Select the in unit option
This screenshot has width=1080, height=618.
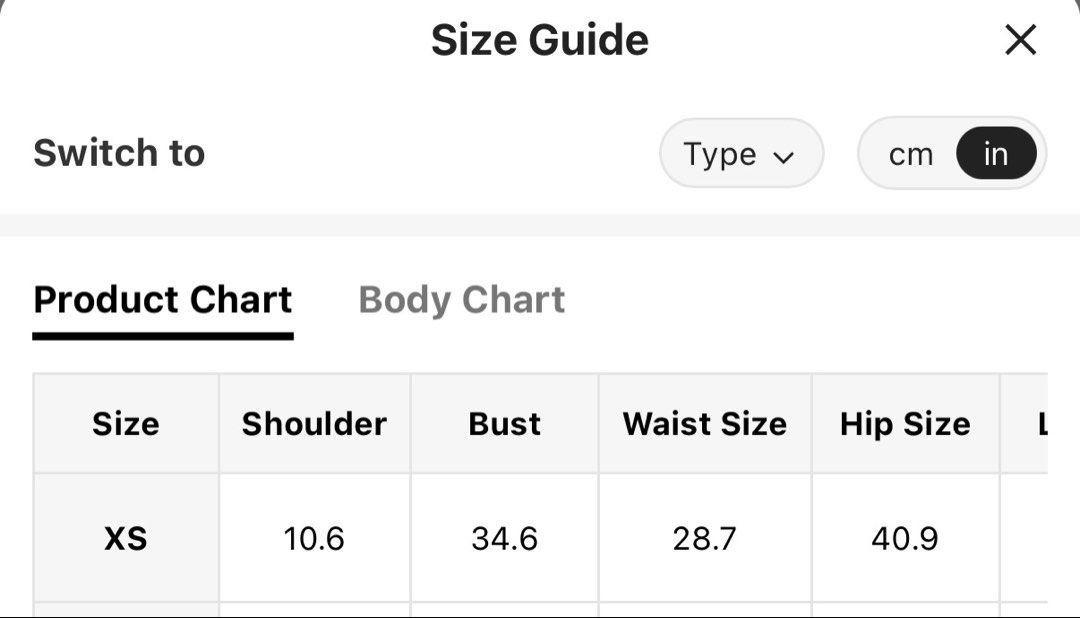point(996,153)
